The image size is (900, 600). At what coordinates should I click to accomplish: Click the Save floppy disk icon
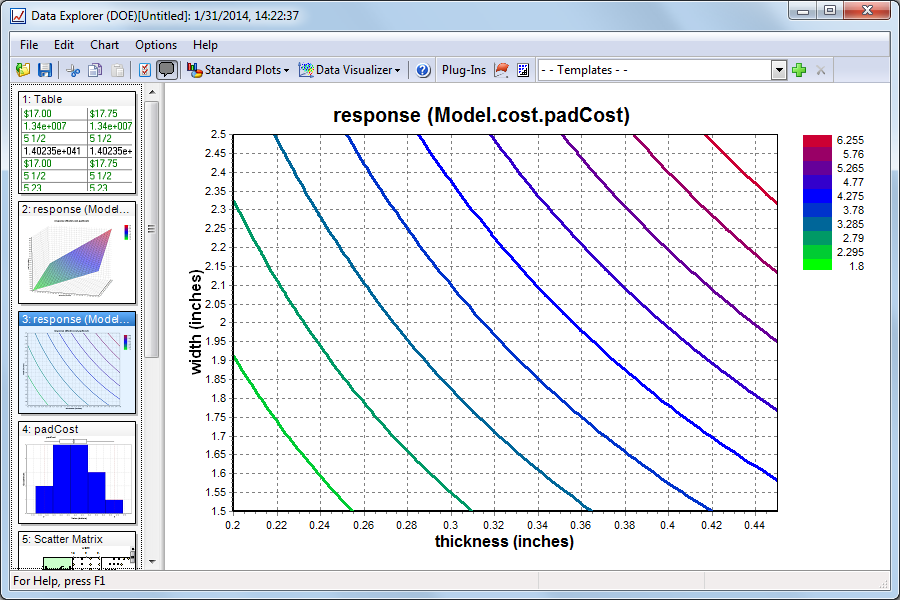tap(45, 70)
